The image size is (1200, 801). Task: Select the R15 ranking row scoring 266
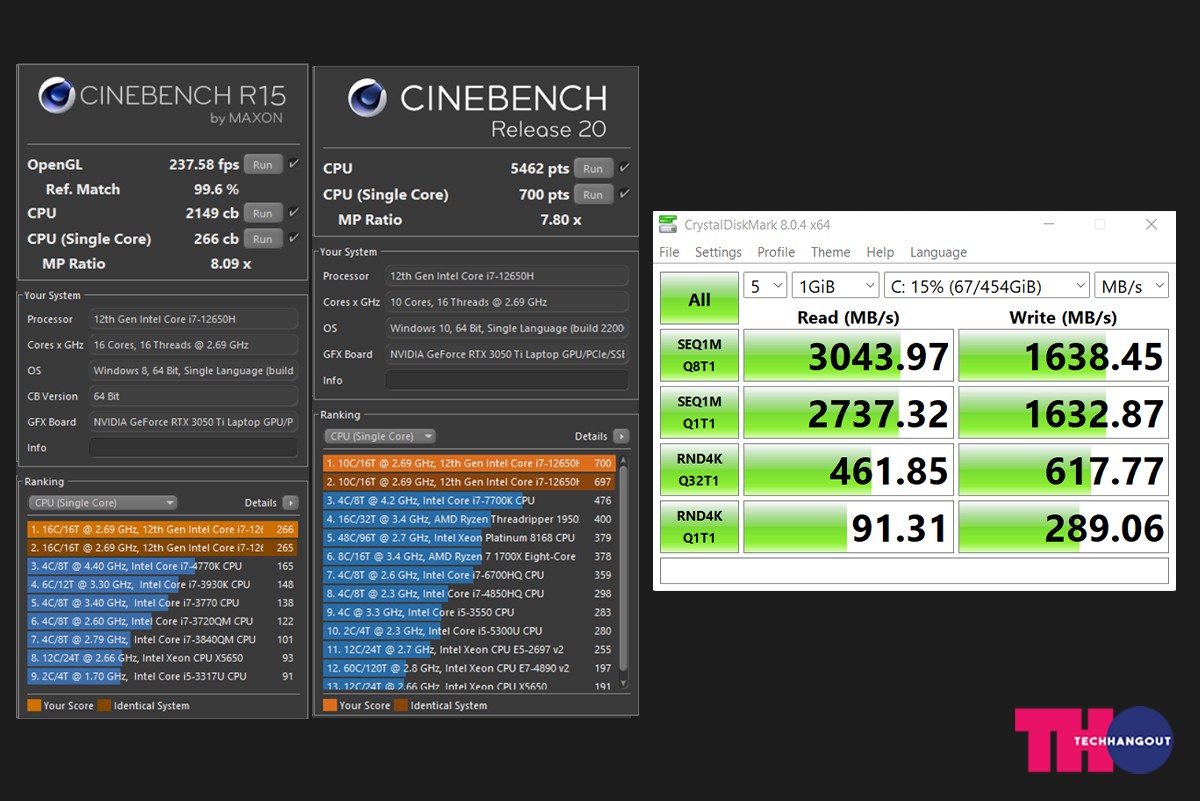(x=162, y=529)
